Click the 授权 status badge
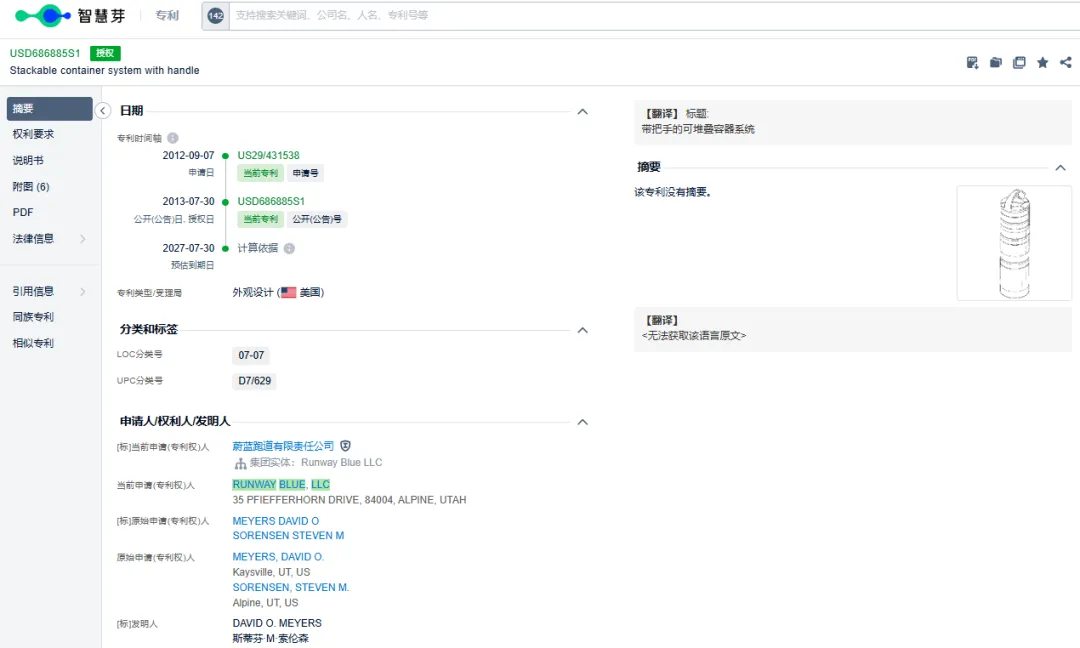 [x=105, y=53]
